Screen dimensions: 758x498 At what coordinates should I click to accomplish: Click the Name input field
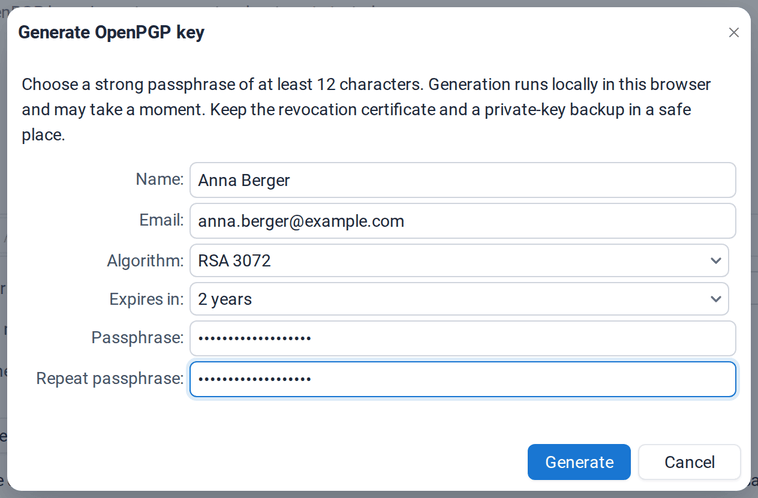[463, 180]
